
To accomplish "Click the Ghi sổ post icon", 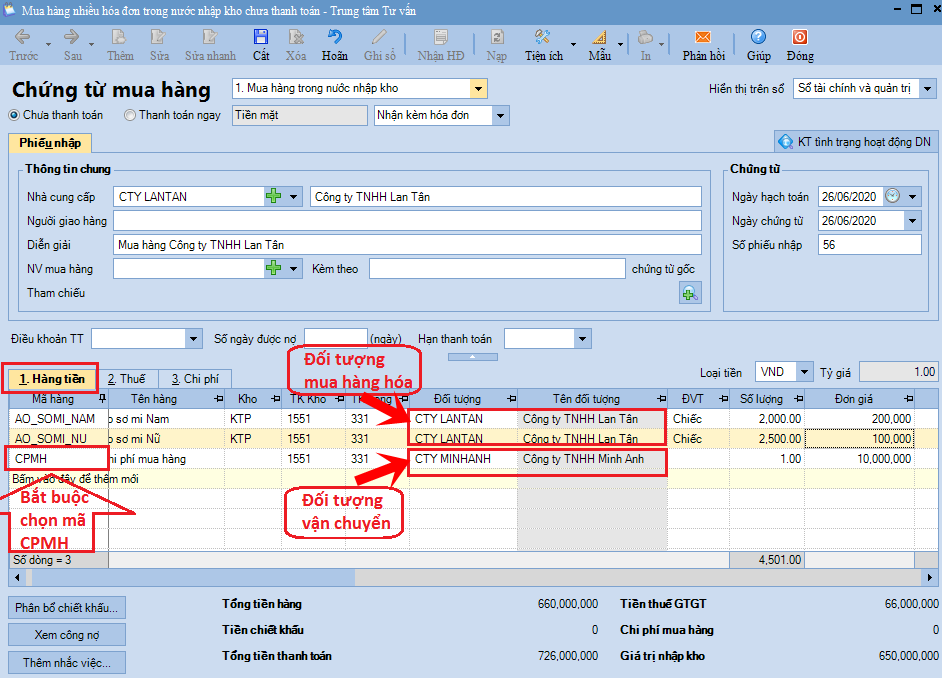I will point(379,45).
